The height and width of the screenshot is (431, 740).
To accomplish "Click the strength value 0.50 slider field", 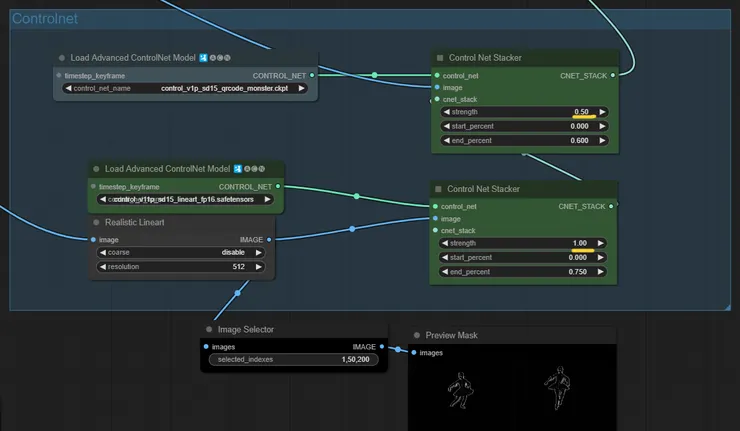I will click(x=524, y=112).
